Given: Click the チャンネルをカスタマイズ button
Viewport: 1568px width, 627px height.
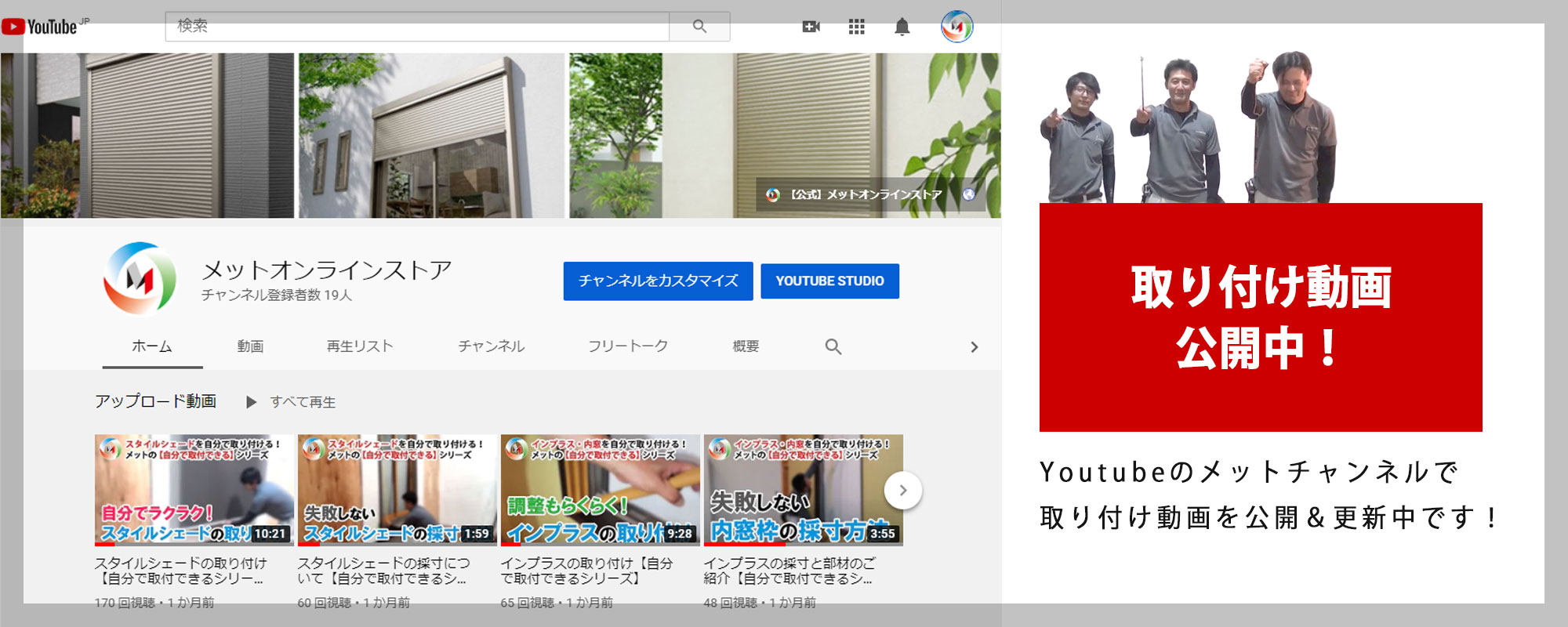Looking at the screenshot, I should click(x=658, y=281).
